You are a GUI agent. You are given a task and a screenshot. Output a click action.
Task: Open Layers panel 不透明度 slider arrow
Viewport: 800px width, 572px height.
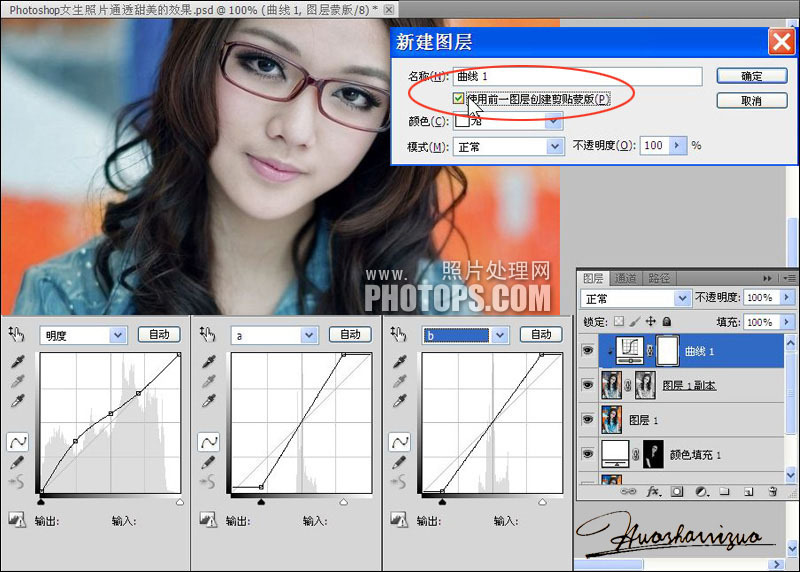click(786, 297)
